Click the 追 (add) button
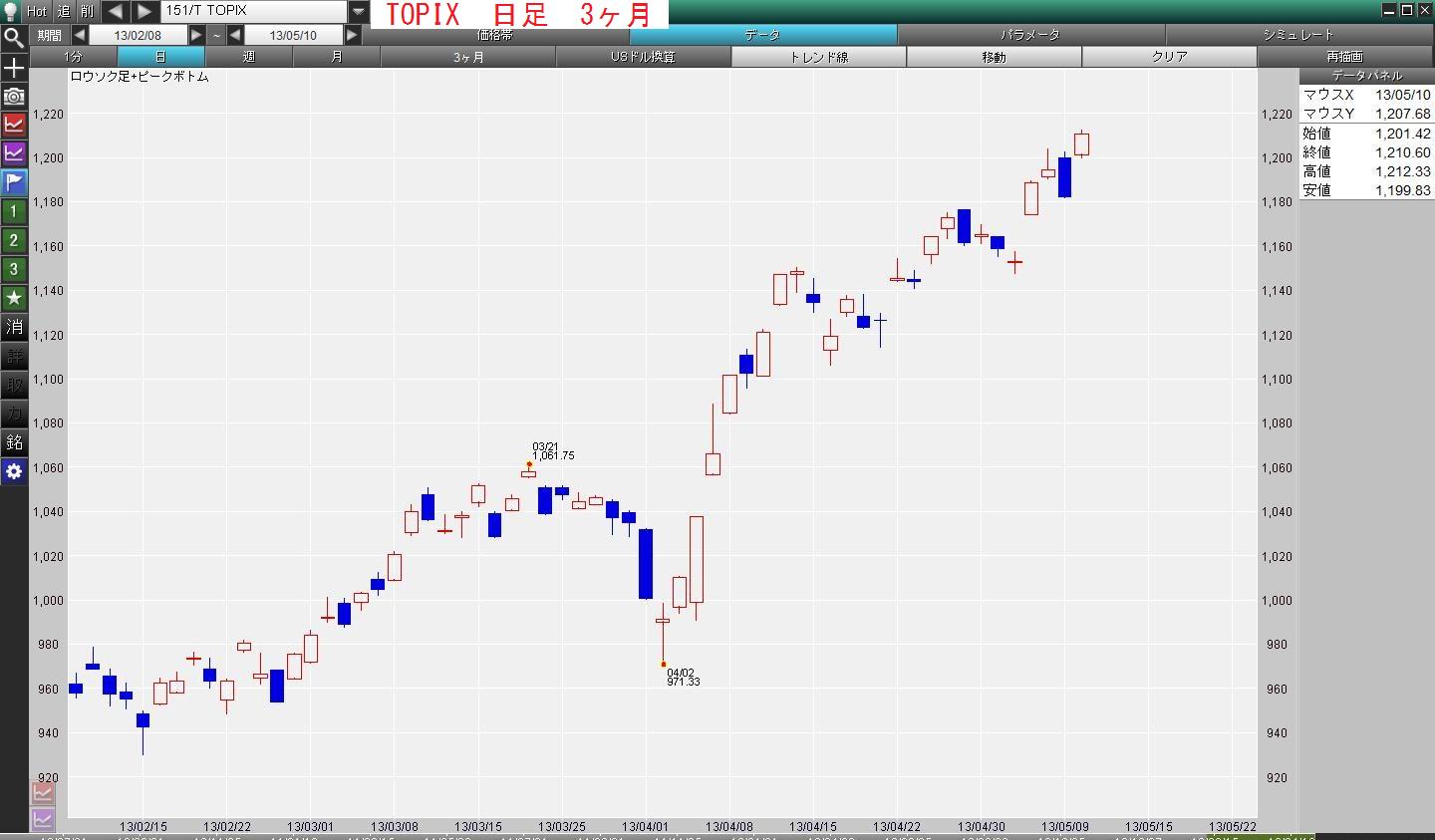1435x840 pixels. point(64,11)
